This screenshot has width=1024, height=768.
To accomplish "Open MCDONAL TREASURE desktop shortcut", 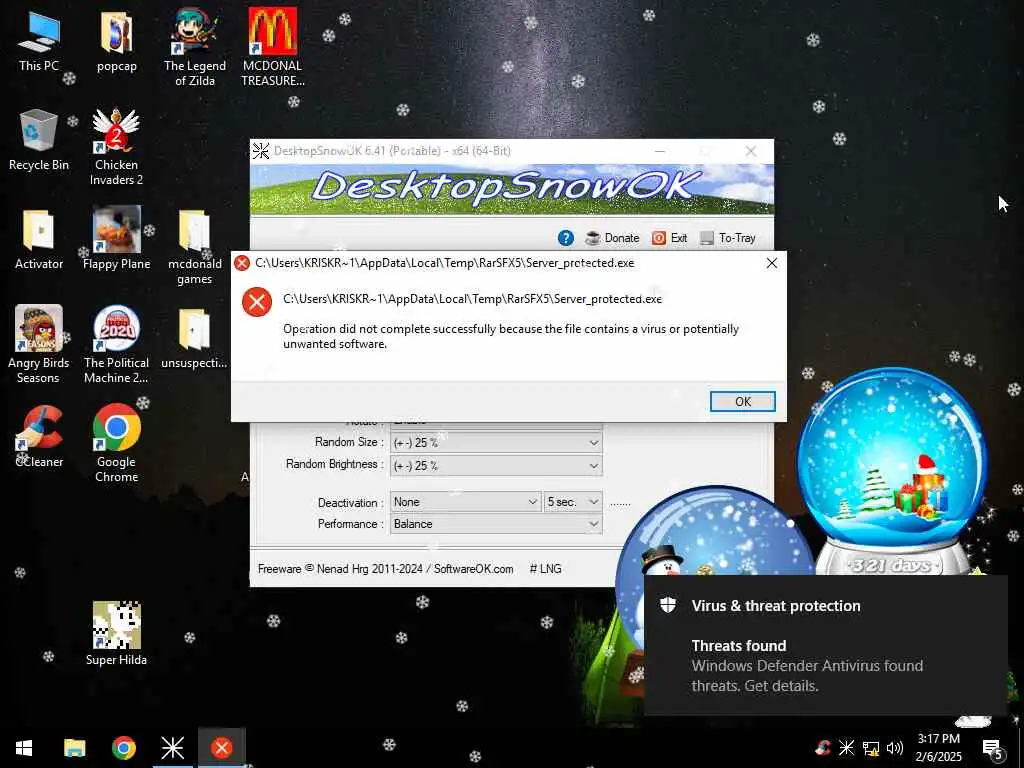I will click(273, 47).
